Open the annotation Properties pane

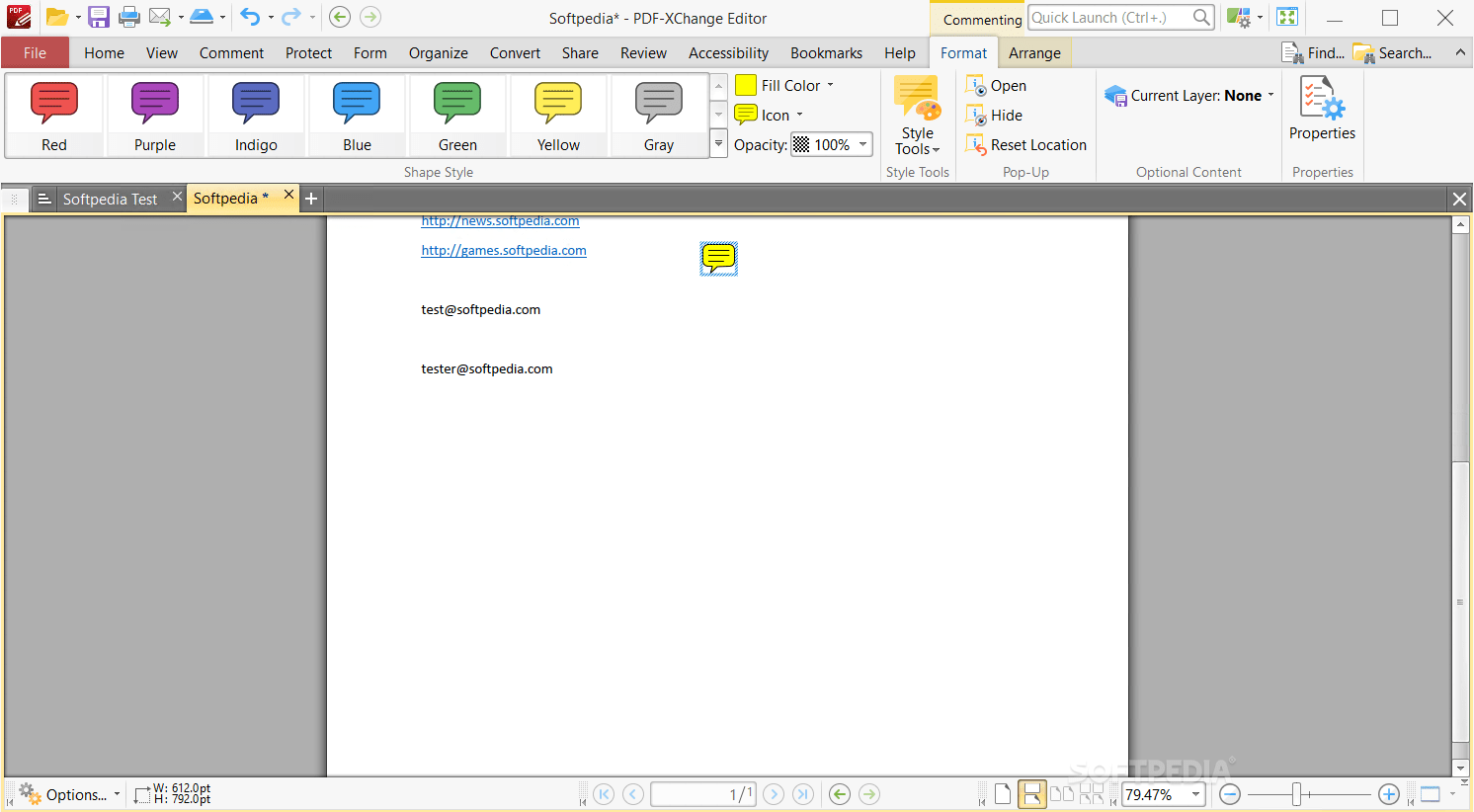click(x=1322, y=109)
